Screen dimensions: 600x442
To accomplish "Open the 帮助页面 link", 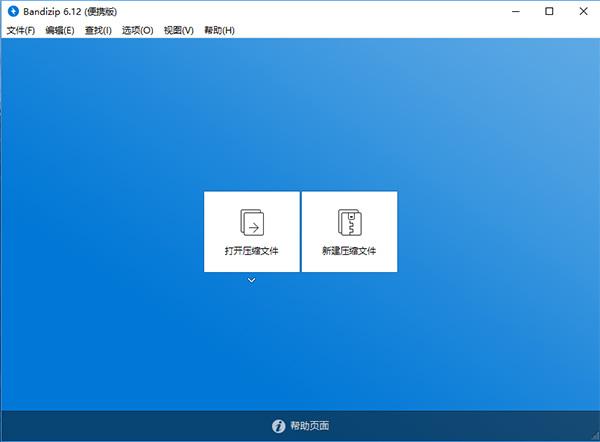I will coord(310,426).
